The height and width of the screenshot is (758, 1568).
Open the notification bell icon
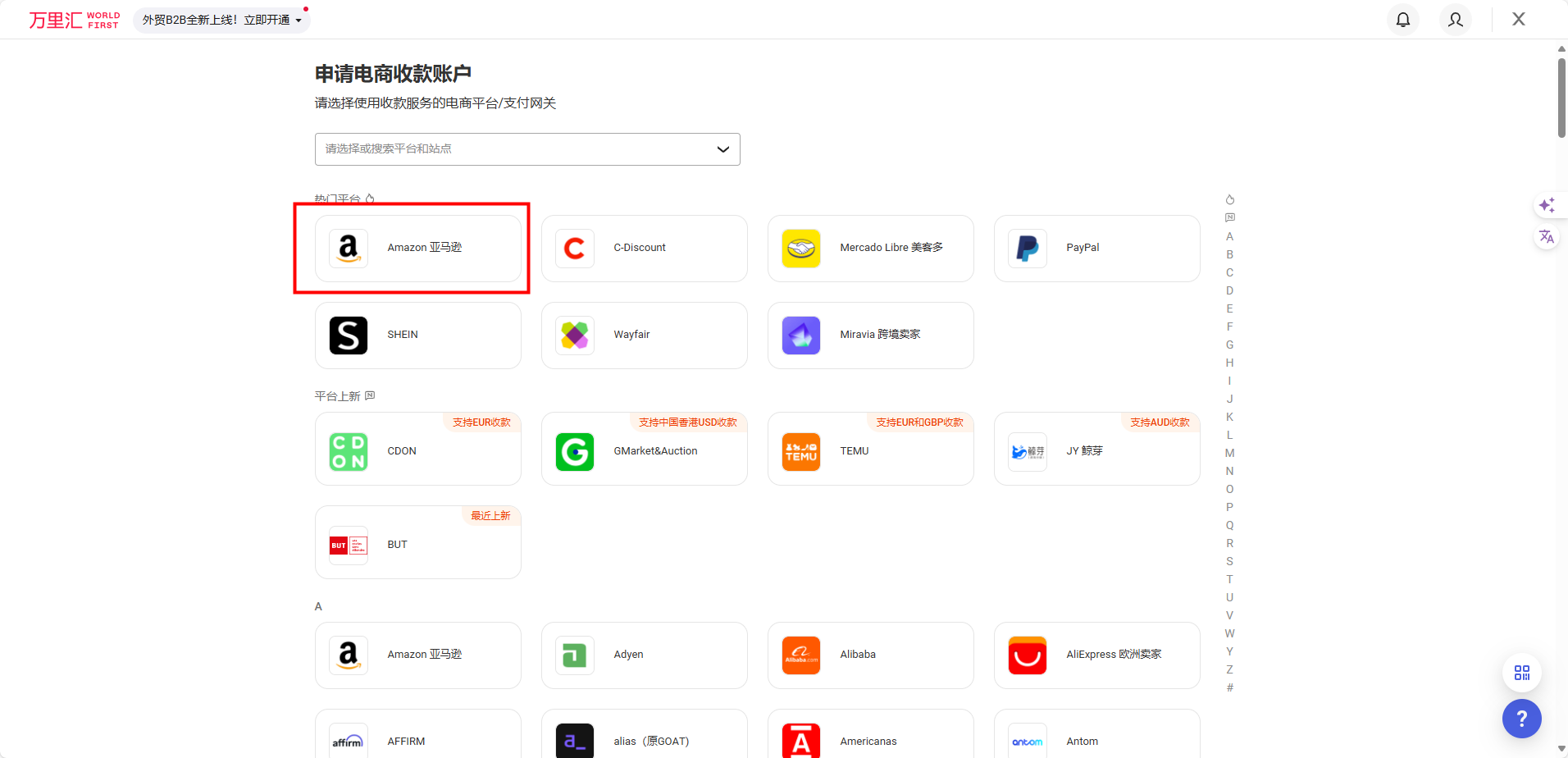click(x=1403, y=20)
